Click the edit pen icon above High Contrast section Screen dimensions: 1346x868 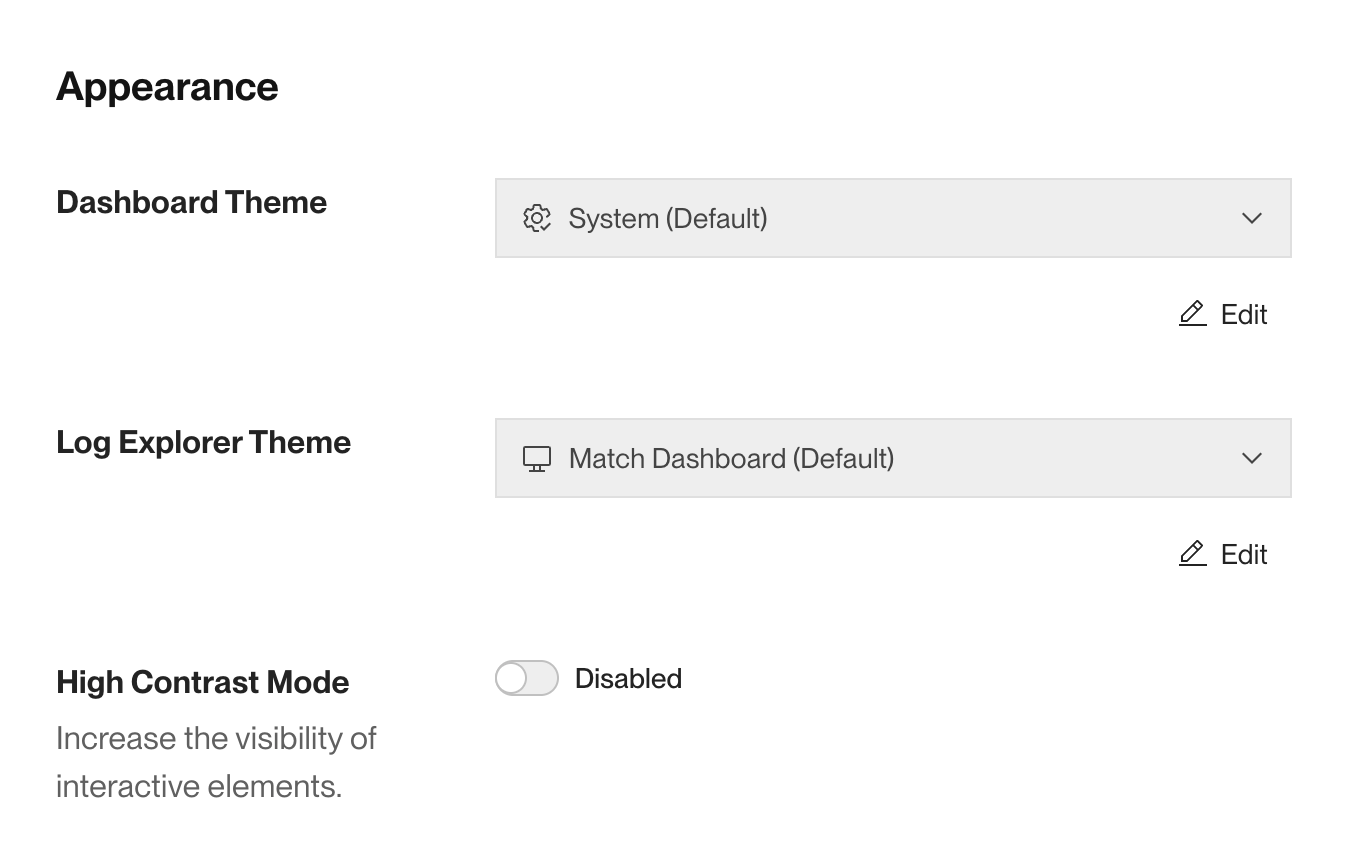1191,553
